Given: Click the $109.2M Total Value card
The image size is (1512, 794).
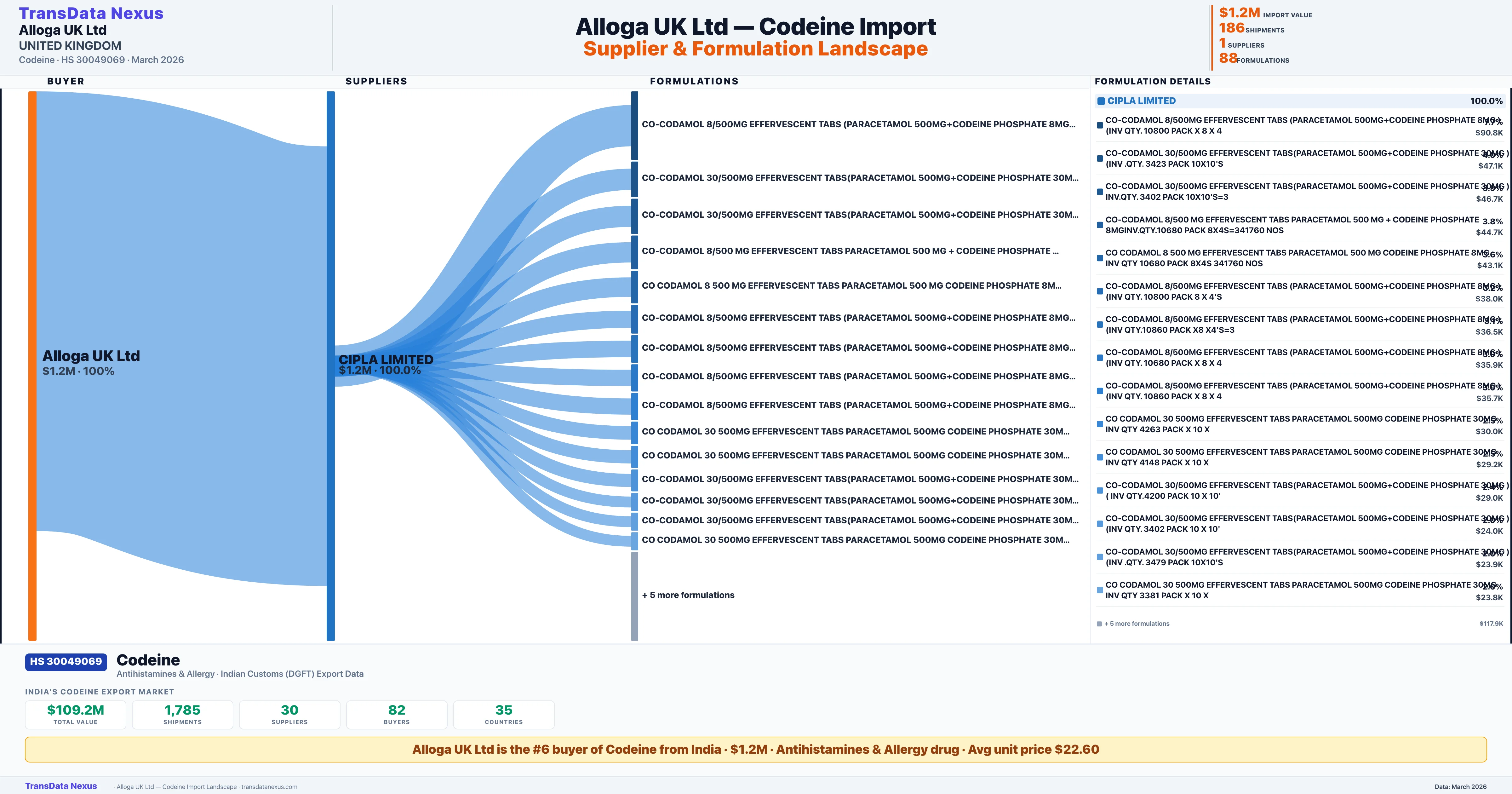Looking at the screenshot, I should point(75,714).
